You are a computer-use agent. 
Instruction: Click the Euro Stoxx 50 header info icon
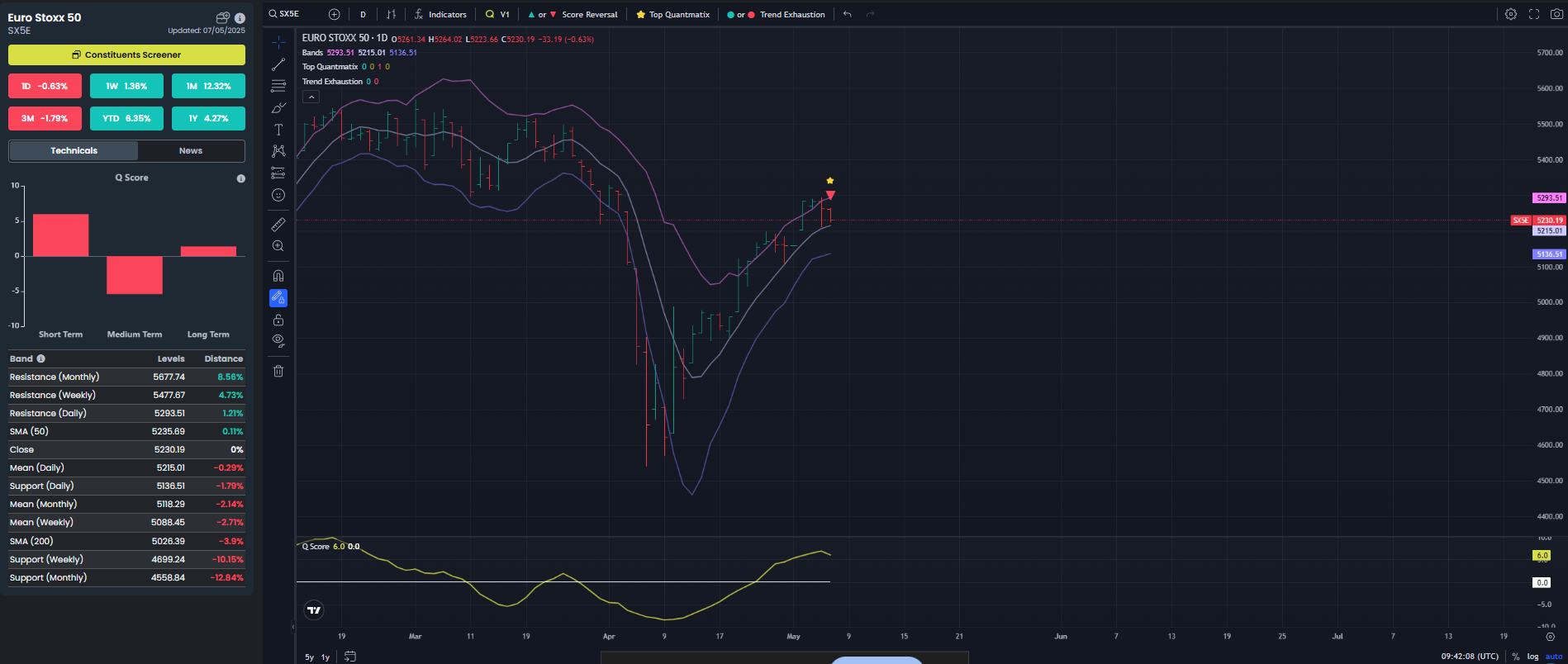tap(240, 18)
